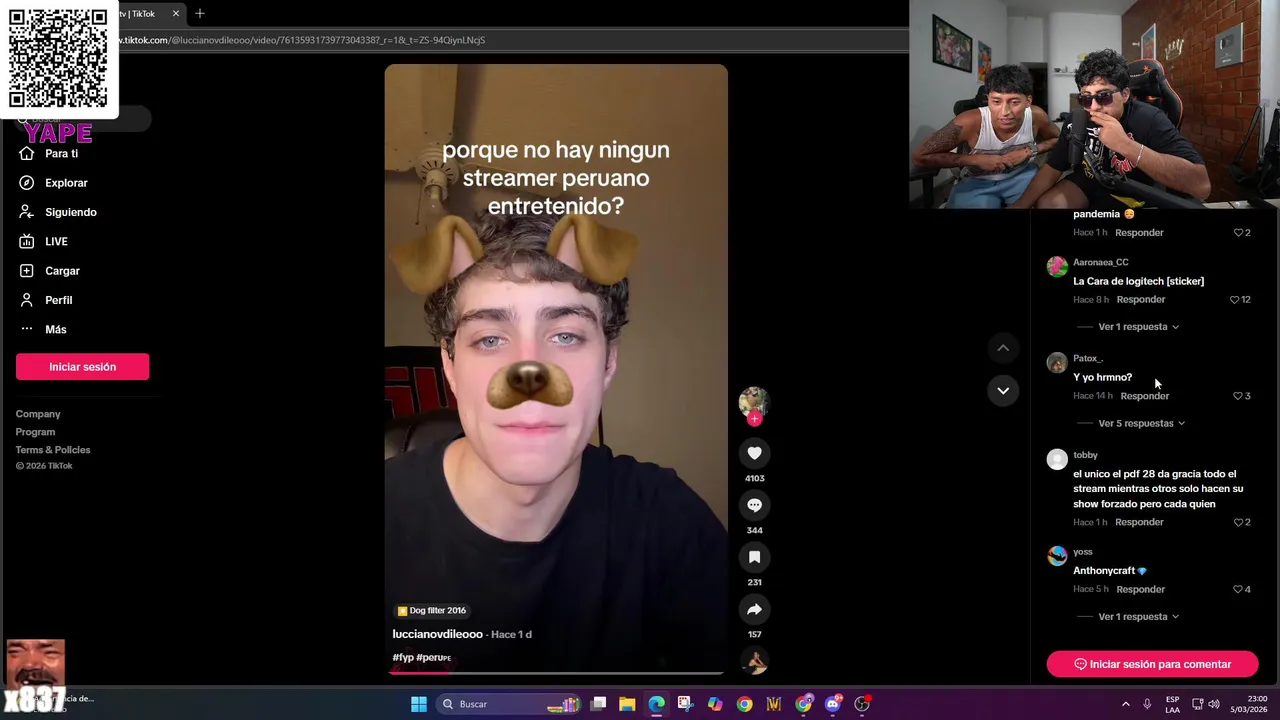Click the taskbar Buscar search box
The width and height of the screenshot is (1280, 720).
coord(510,704)
